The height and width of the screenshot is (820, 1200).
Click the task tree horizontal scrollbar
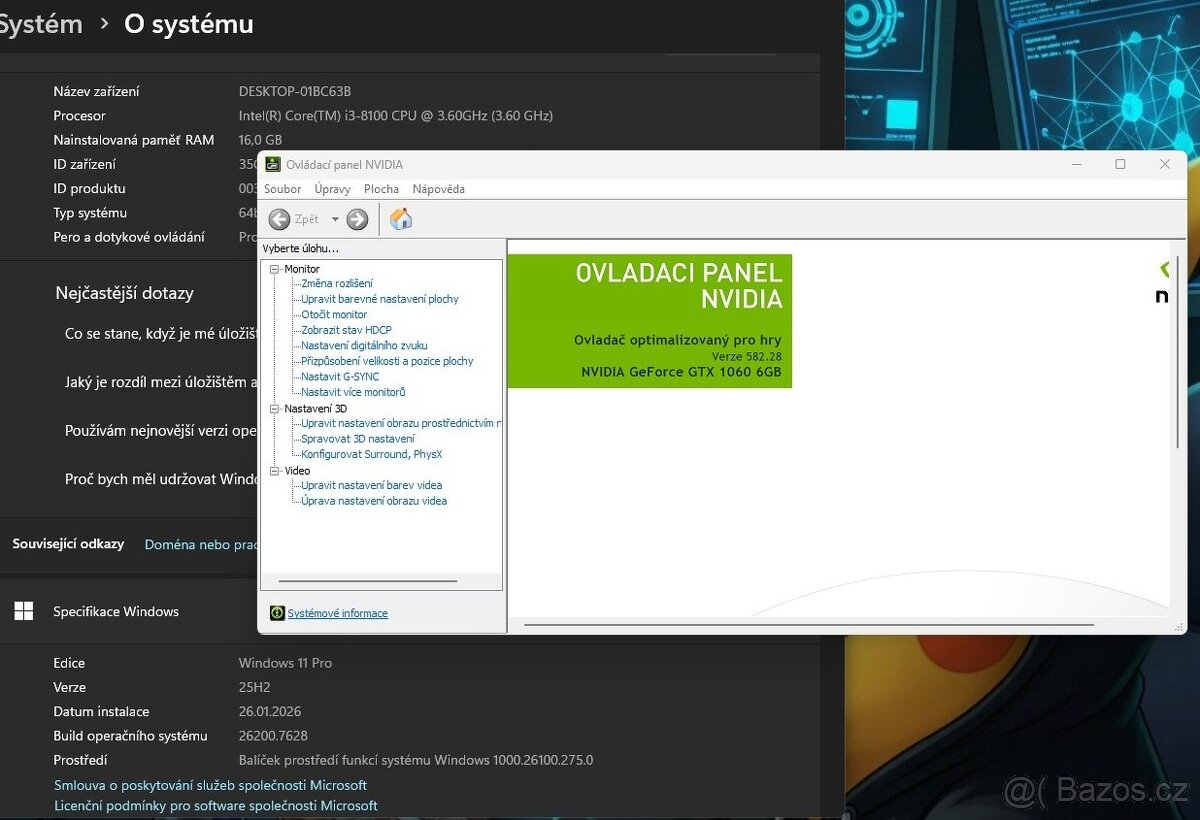(x=368, y=581)
